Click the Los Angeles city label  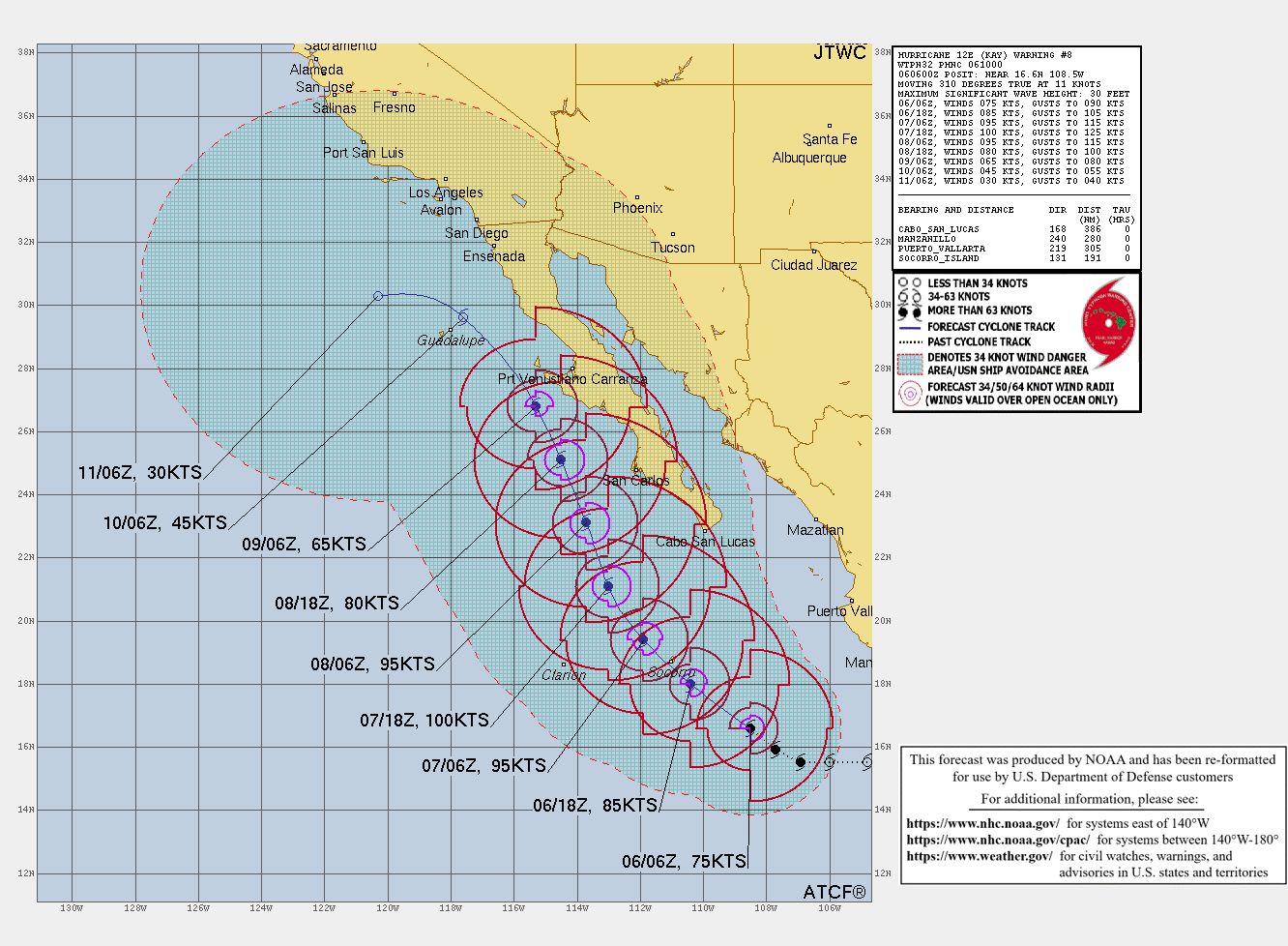point(446,192)
